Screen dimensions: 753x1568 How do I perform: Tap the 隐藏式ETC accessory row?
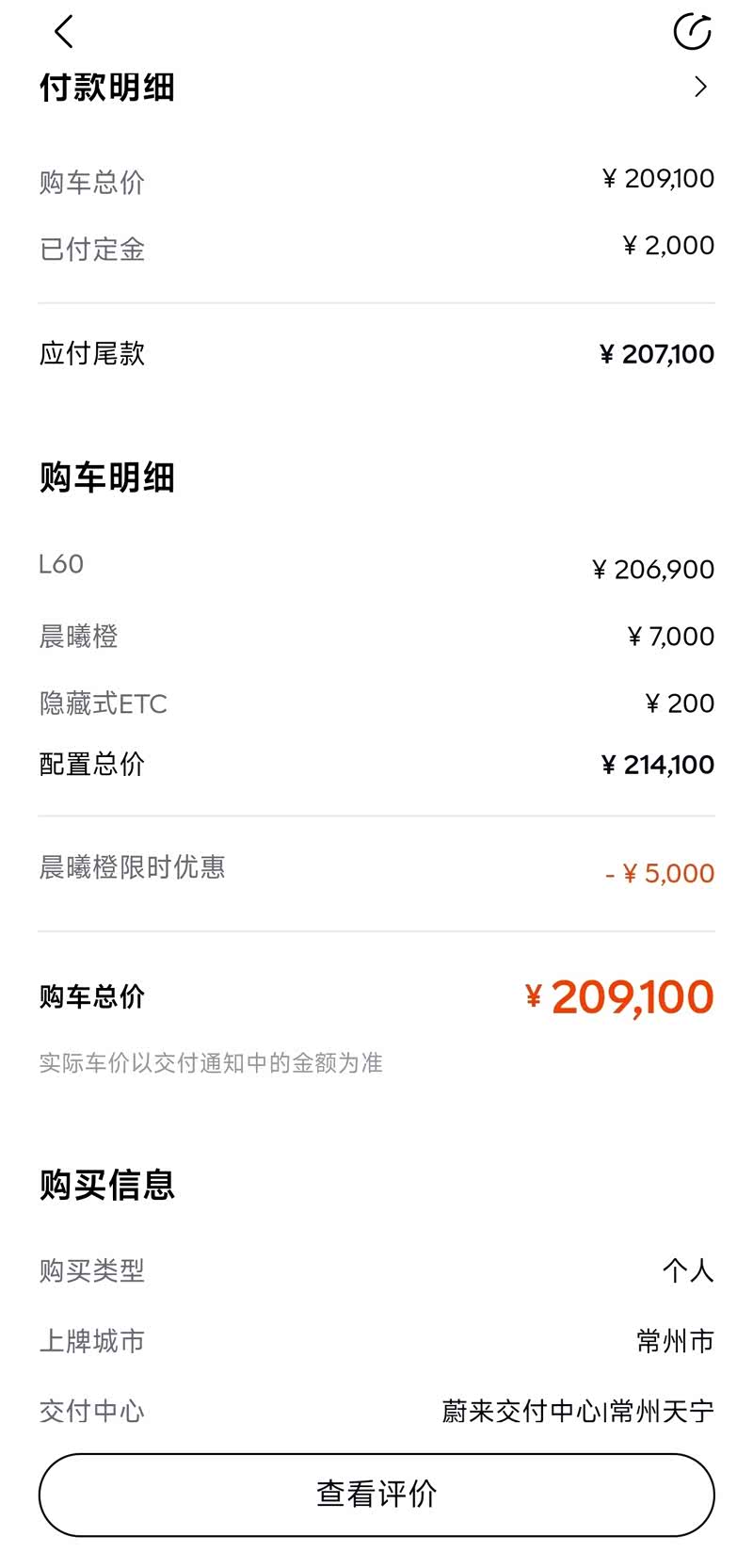[104, 703]
